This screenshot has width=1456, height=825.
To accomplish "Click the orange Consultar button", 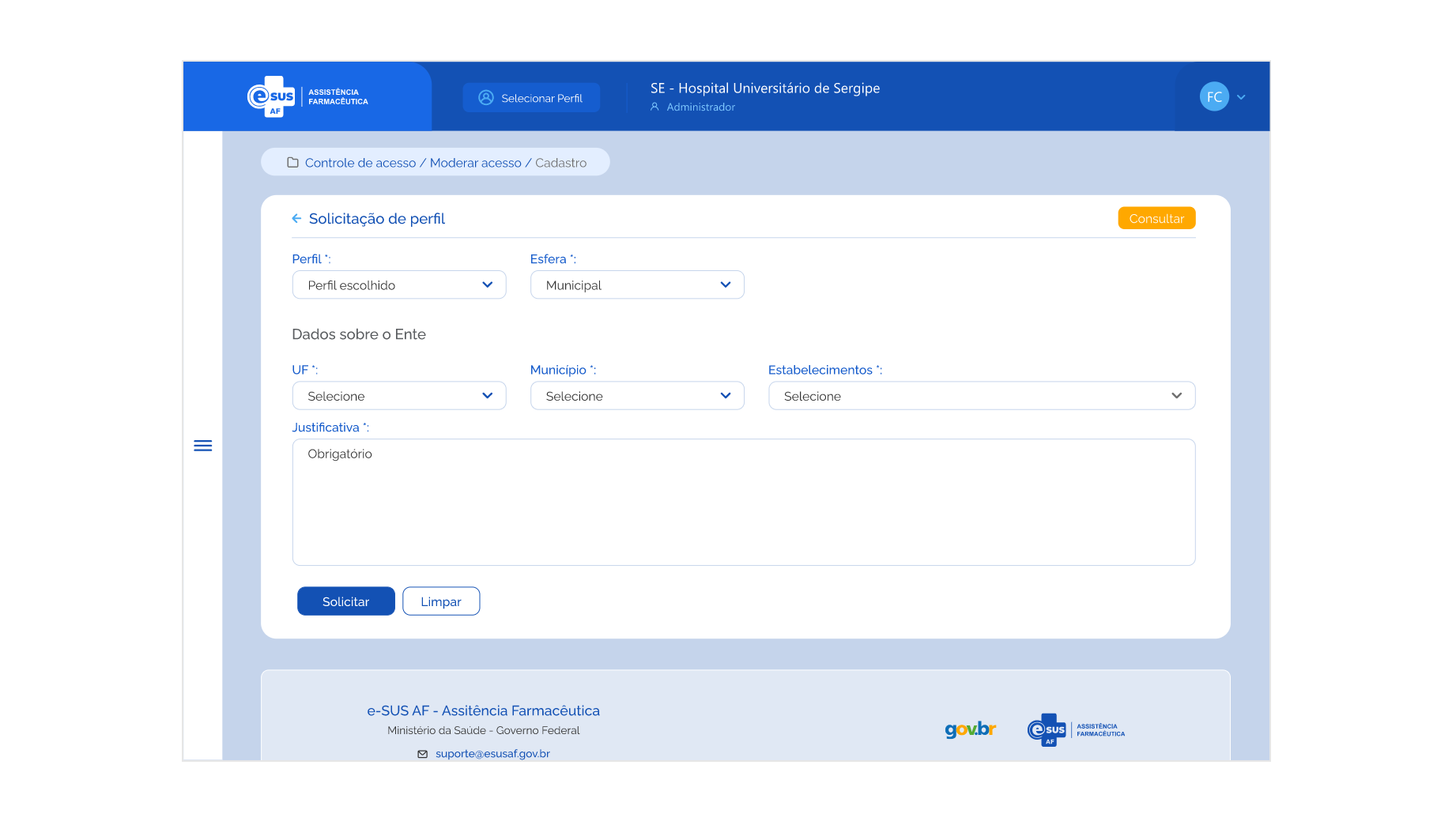I will pos(1156,219).
